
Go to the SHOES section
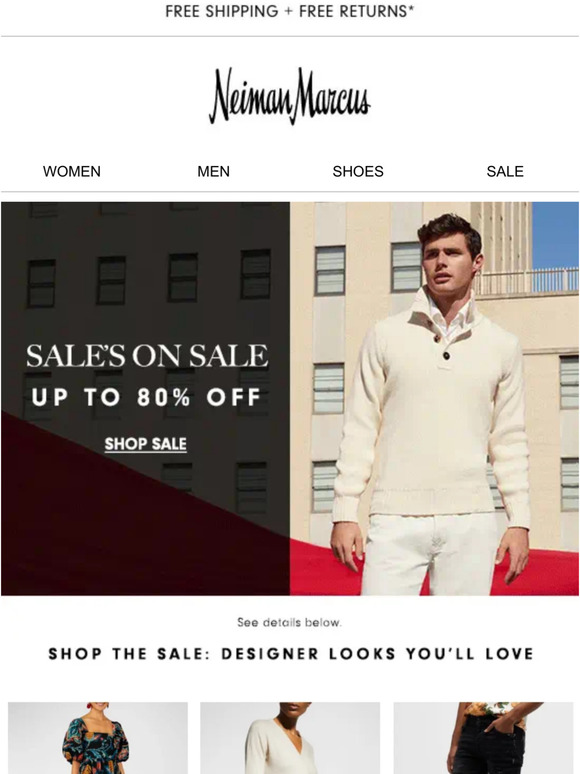click(x=358, y=171)
